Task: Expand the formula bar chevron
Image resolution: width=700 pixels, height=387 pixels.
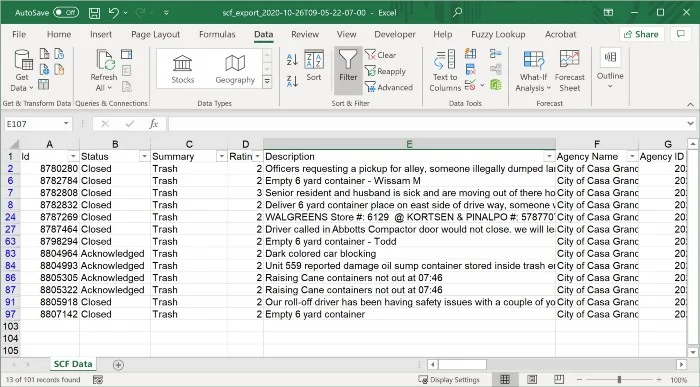Action: coord(690,124)
